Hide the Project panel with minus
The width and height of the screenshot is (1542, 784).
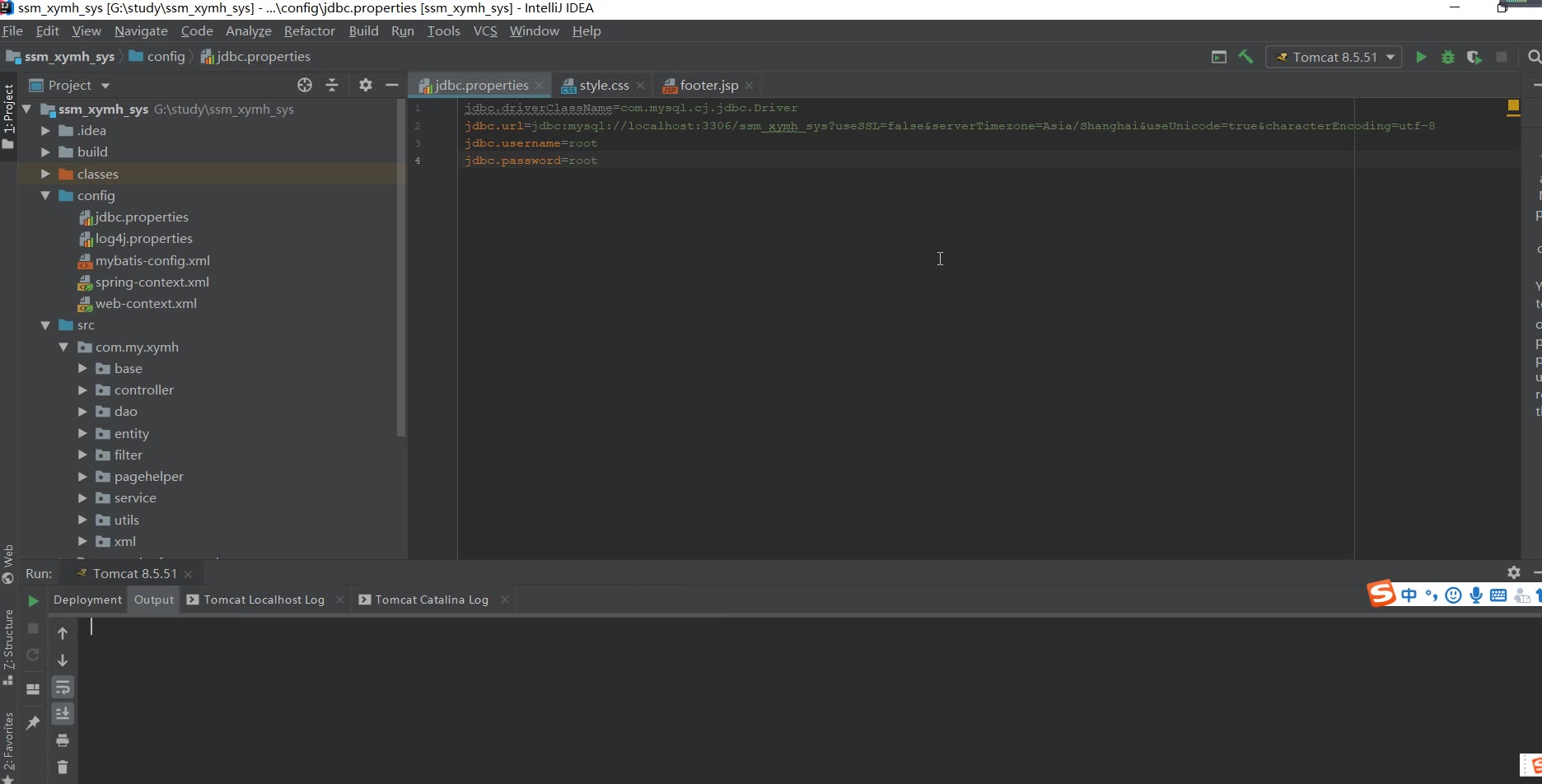point(392,85)
